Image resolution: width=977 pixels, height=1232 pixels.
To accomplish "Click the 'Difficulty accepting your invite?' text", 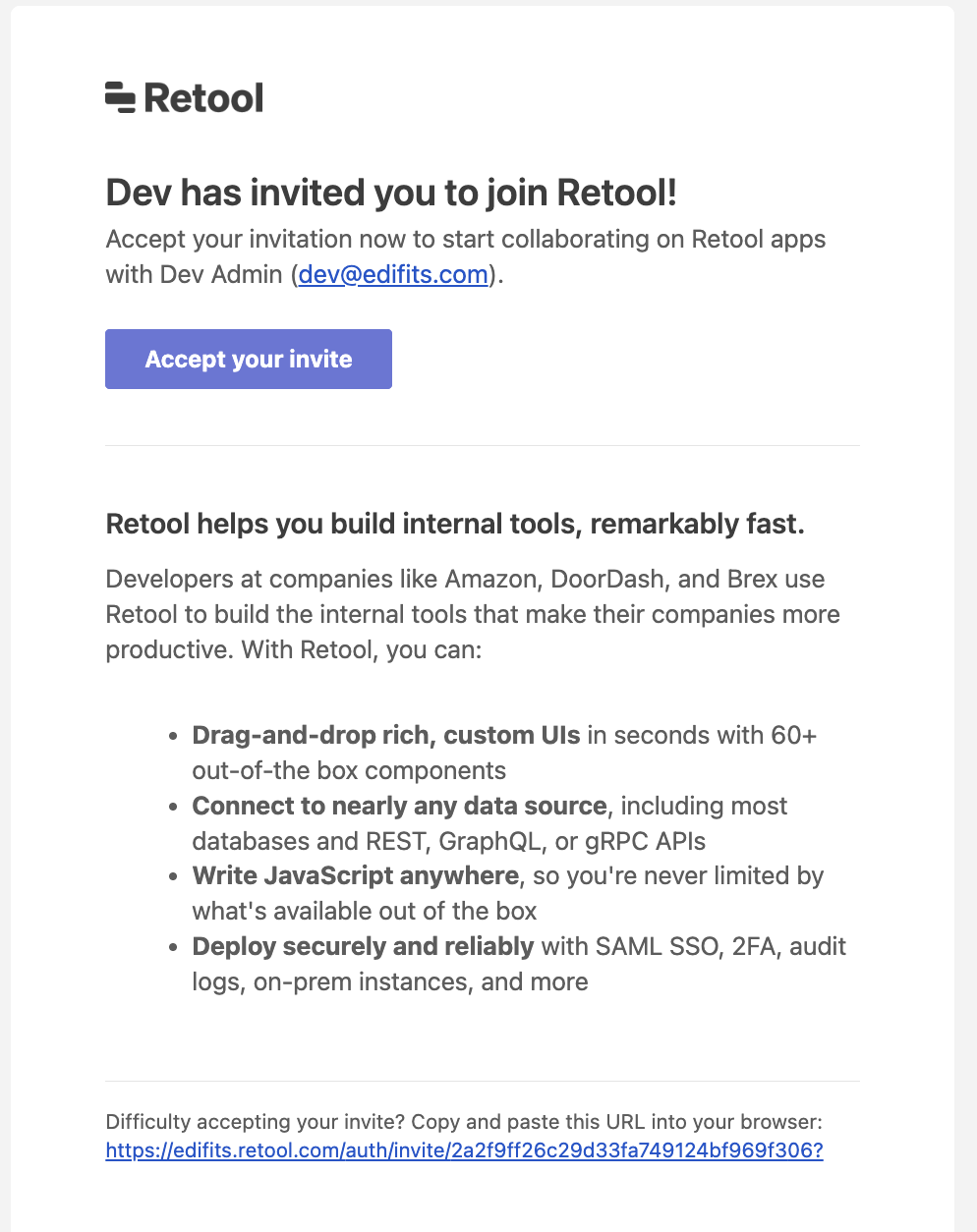I will coord(255,1122).
